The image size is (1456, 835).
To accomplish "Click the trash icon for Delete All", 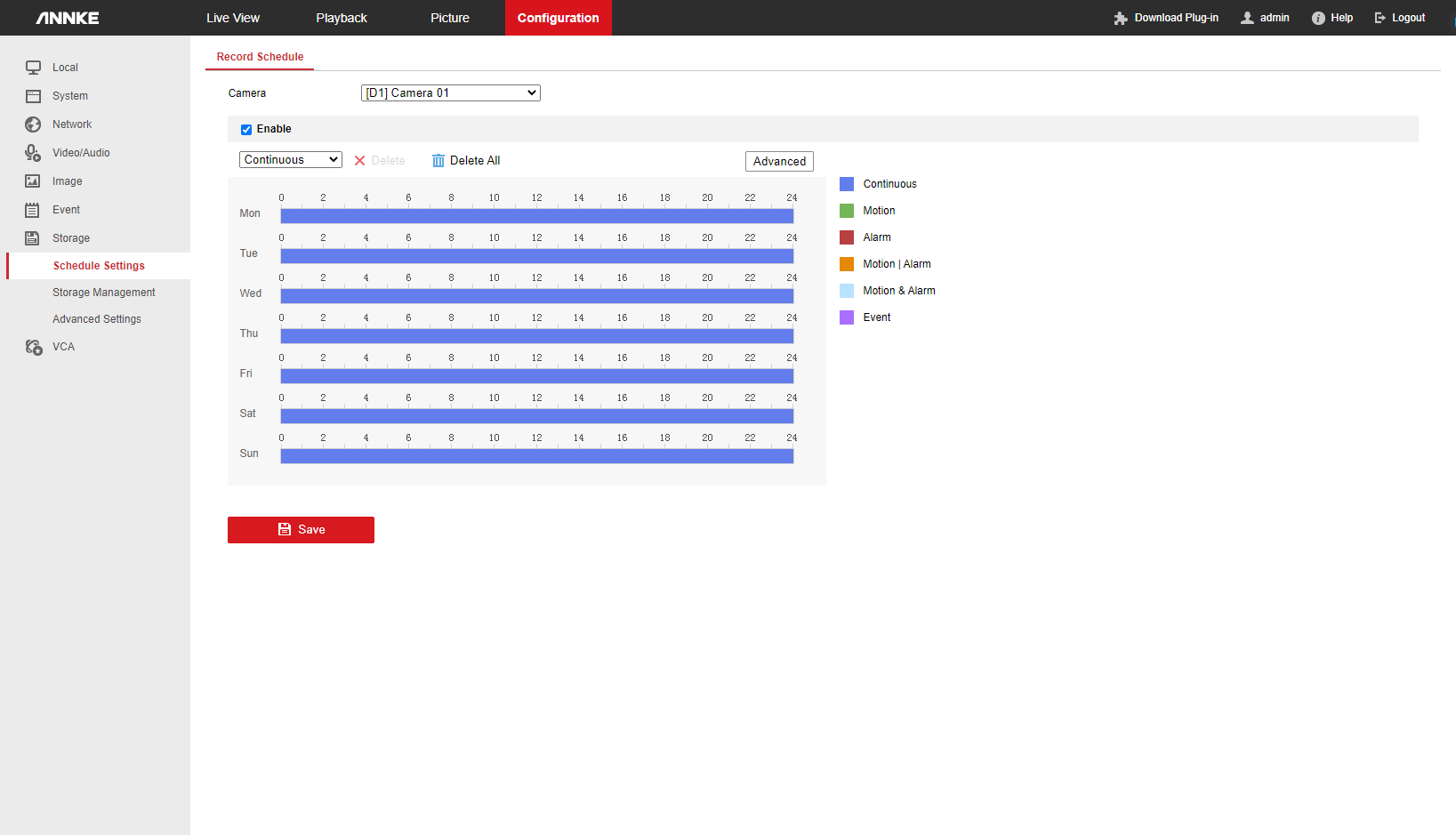I will (438, 161).
